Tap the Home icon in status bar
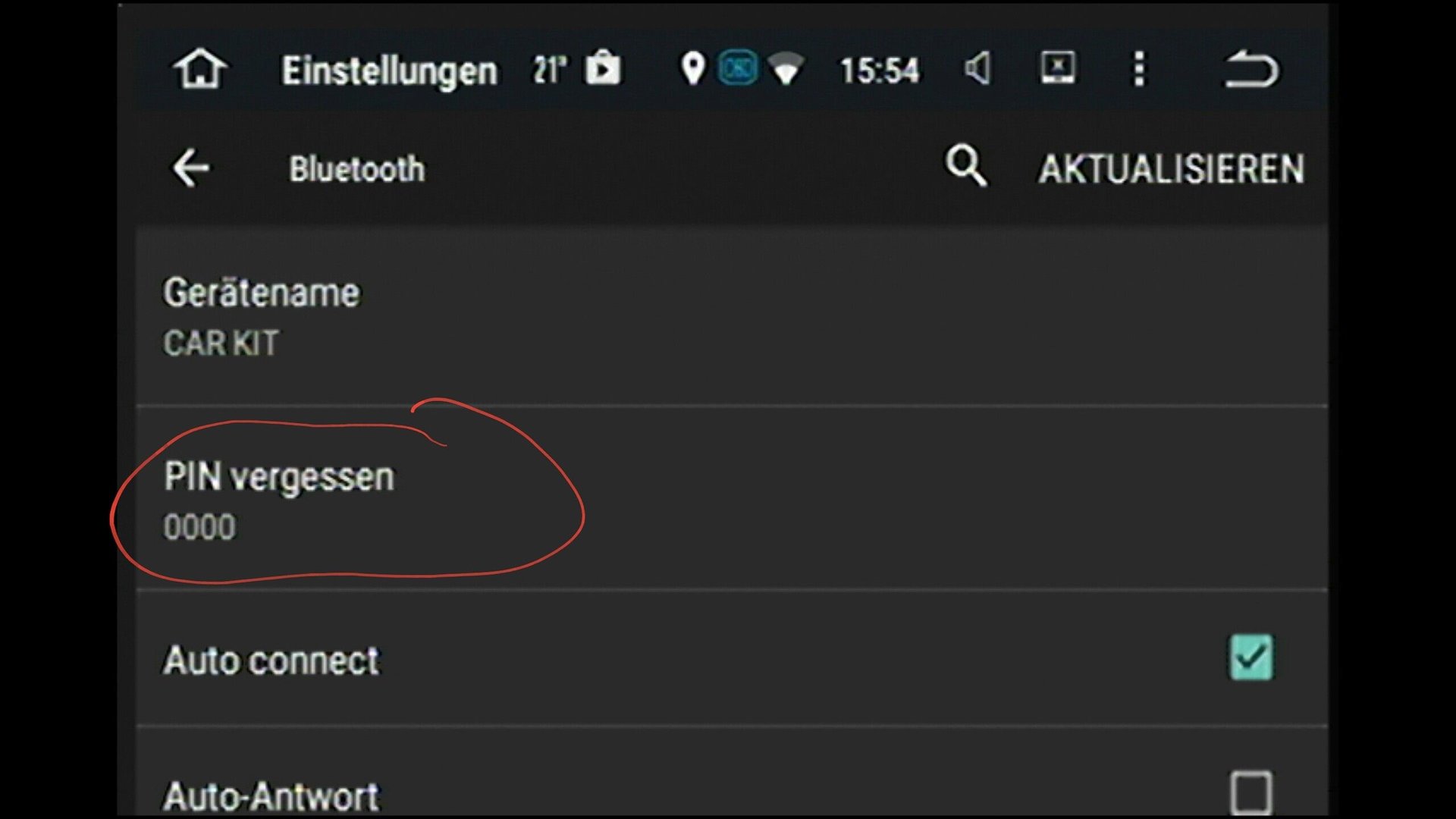The image size is (1456, 819). pyautogui.click(x=200, y=69)
